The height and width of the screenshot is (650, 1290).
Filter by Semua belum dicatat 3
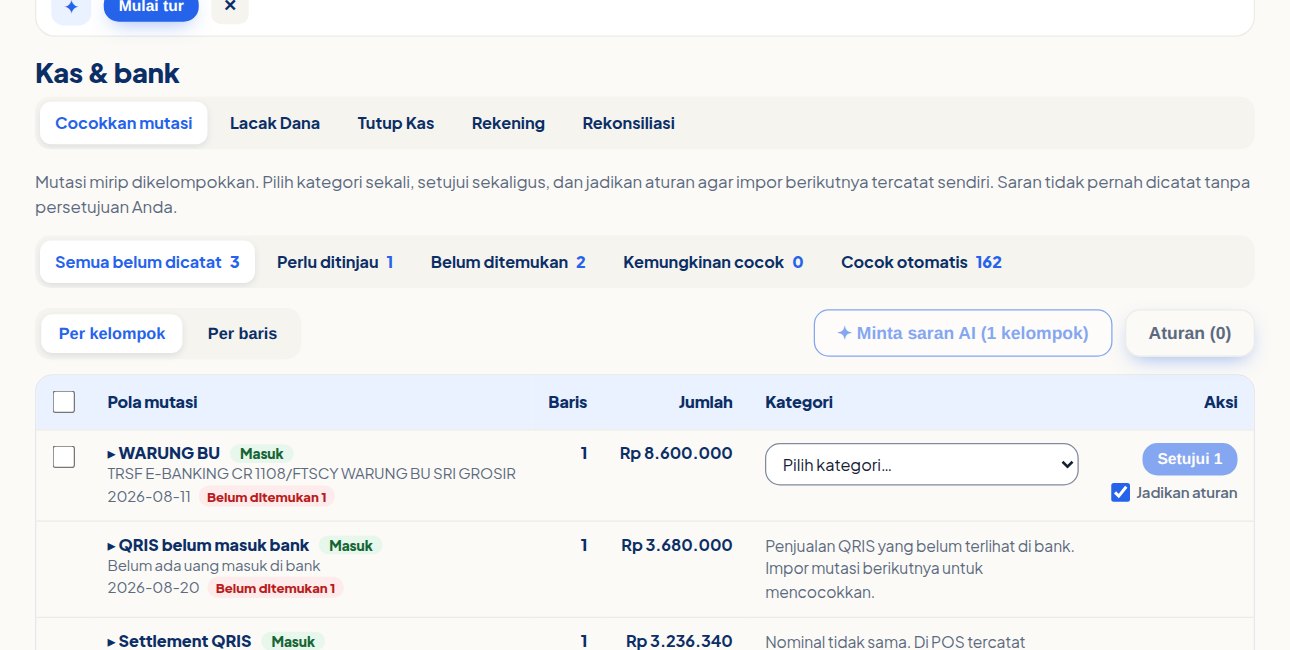[x=147, y=262]
